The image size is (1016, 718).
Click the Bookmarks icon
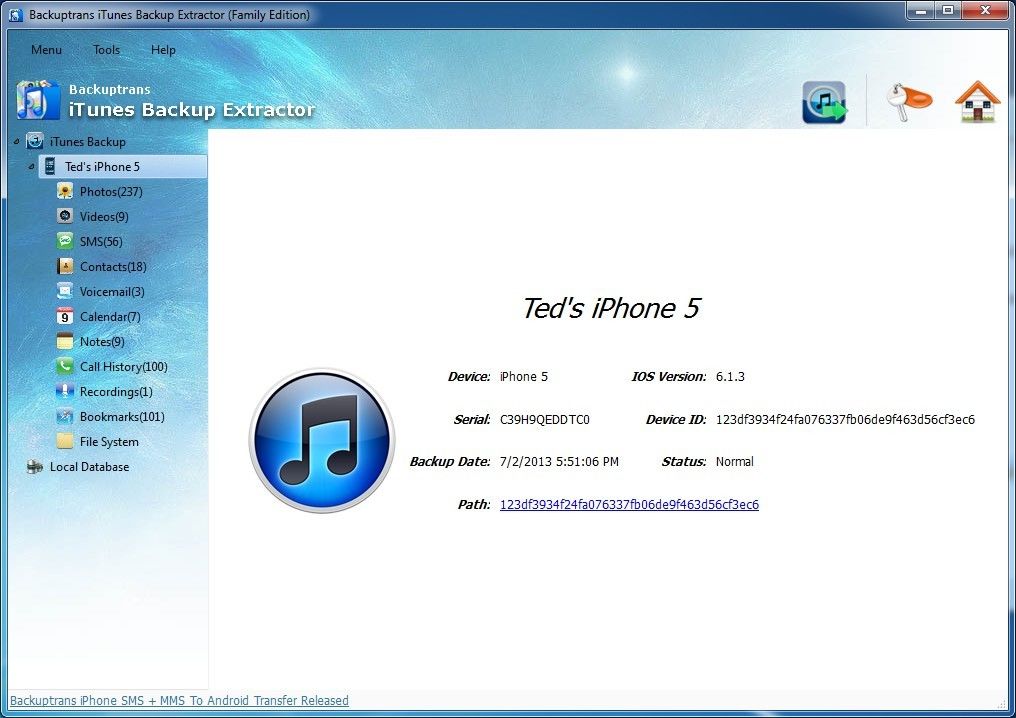[65, 416]
